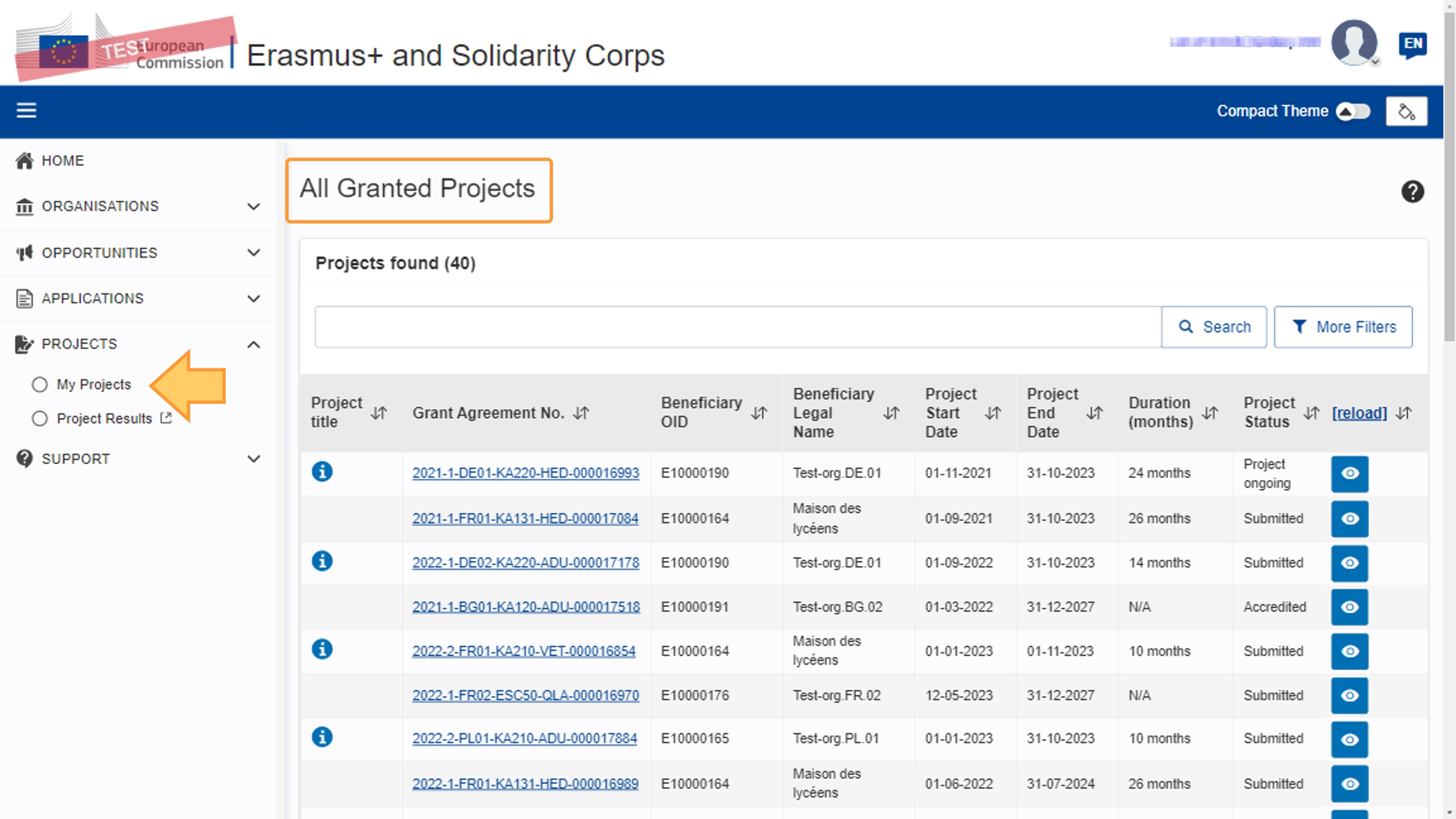1456x819 pixels.
Task: Sort by Beneficiary OID column
Action: (759, 413)
